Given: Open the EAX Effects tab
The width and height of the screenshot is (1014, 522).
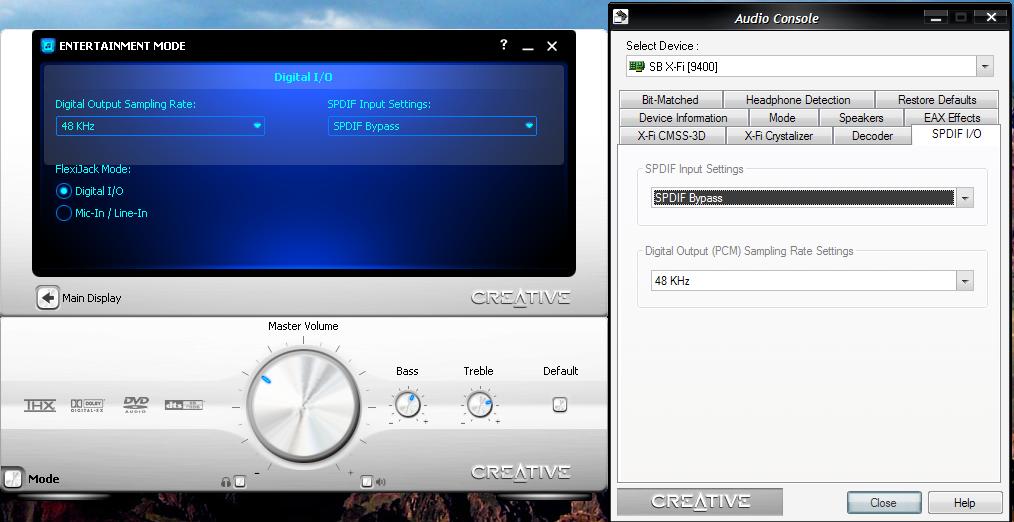Looking at the screenshot, I should click(952, 118).
